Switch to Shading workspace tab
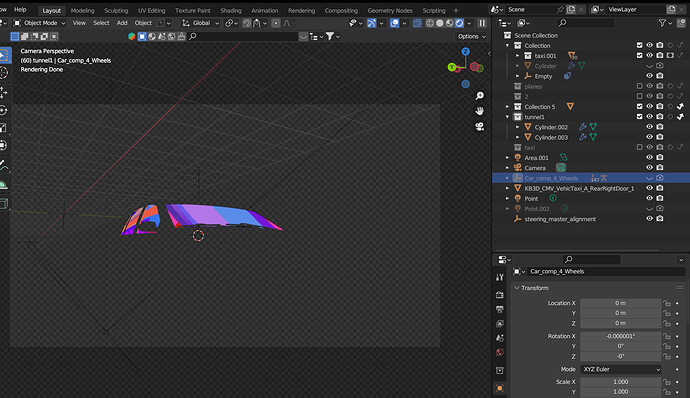 [231, 11]
